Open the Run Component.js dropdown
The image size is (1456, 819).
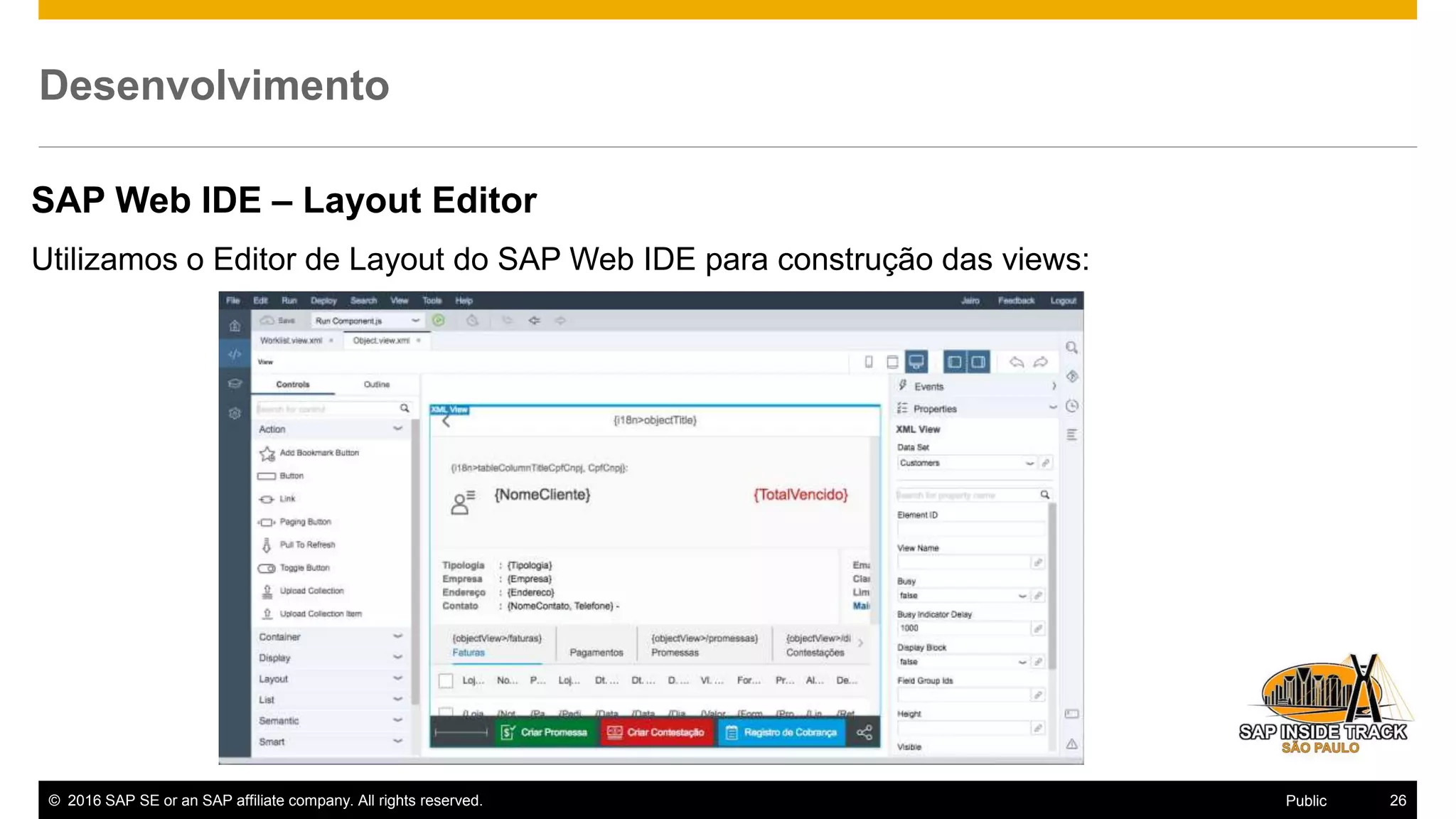click(368, 321)
